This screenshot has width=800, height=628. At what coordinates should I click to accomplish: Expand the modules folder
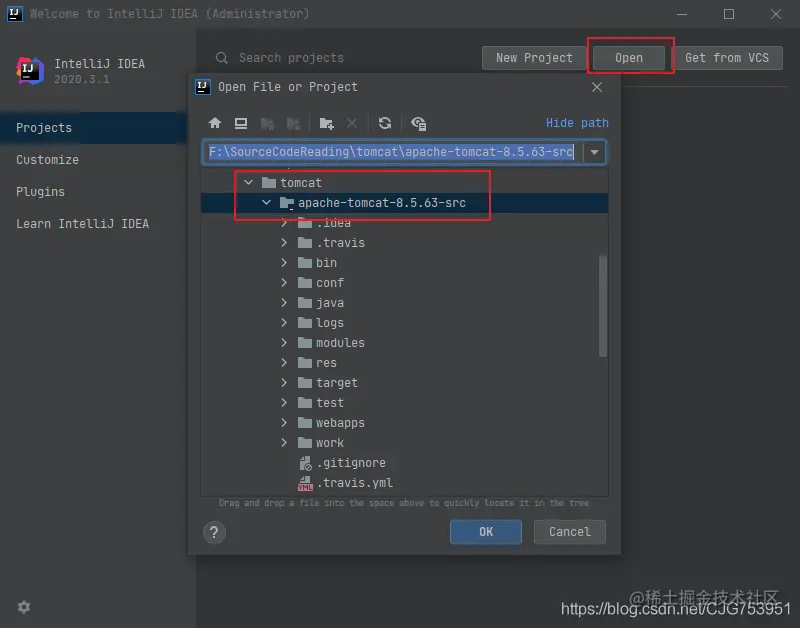[x=284, y=343]
